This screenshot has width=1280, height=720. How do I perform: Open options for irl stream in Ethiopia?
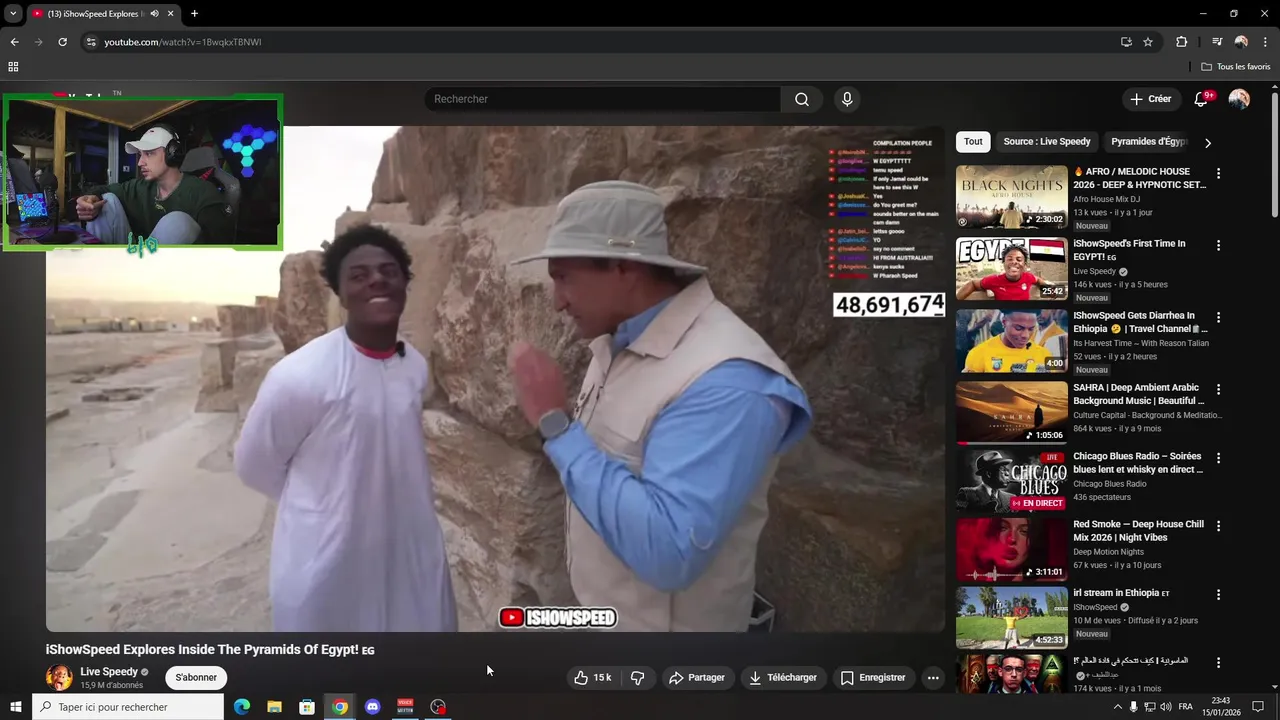(1218, 594)
